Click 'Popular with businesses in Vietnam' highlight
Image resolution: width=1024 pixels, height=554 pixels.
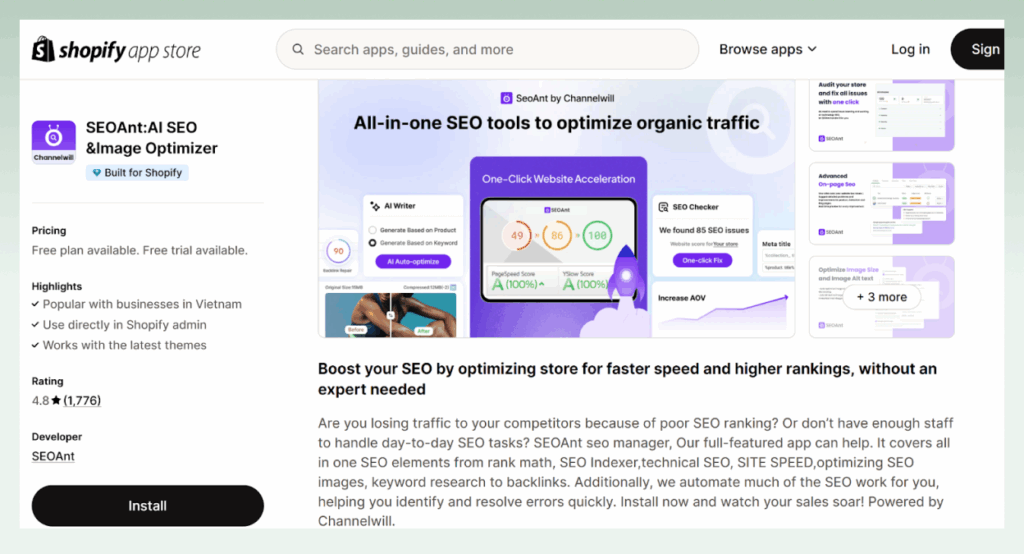tap(142, 304)
